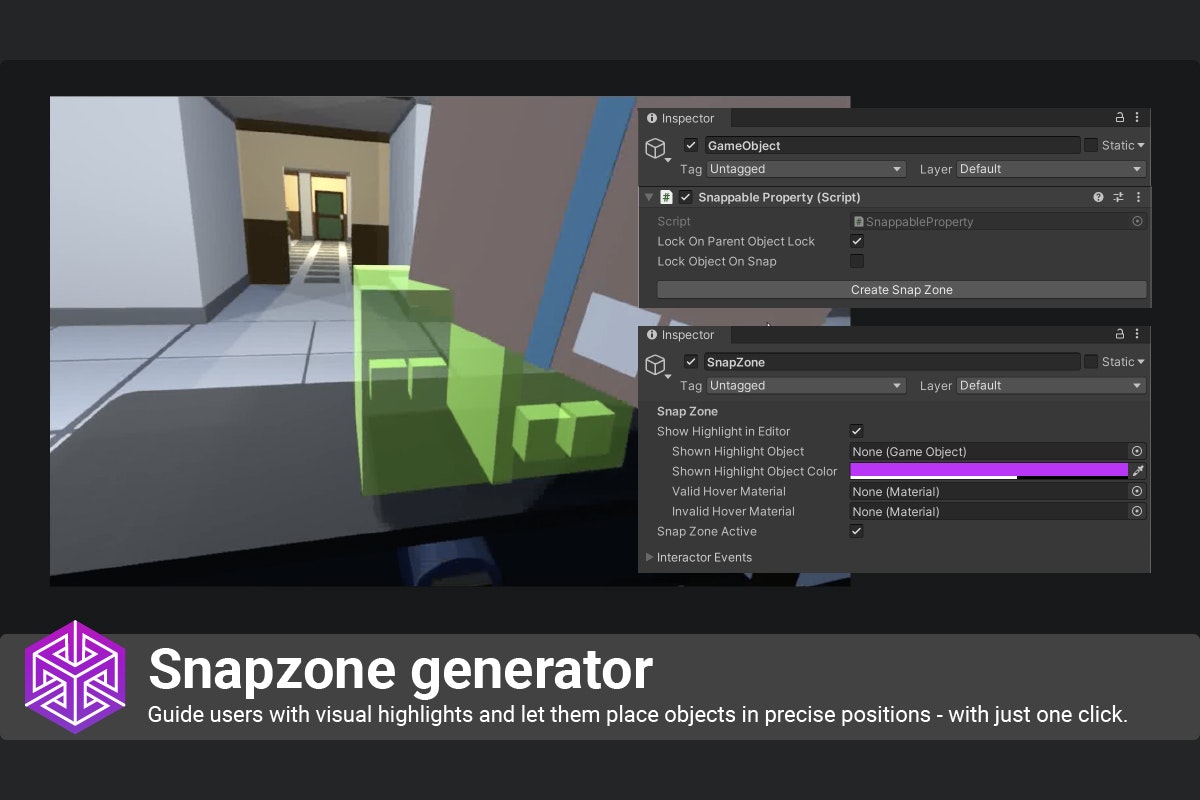Open the Tag dropdown in SnapZone Inspector
Screen dimensions: 1200x800
tap(806, 385)
